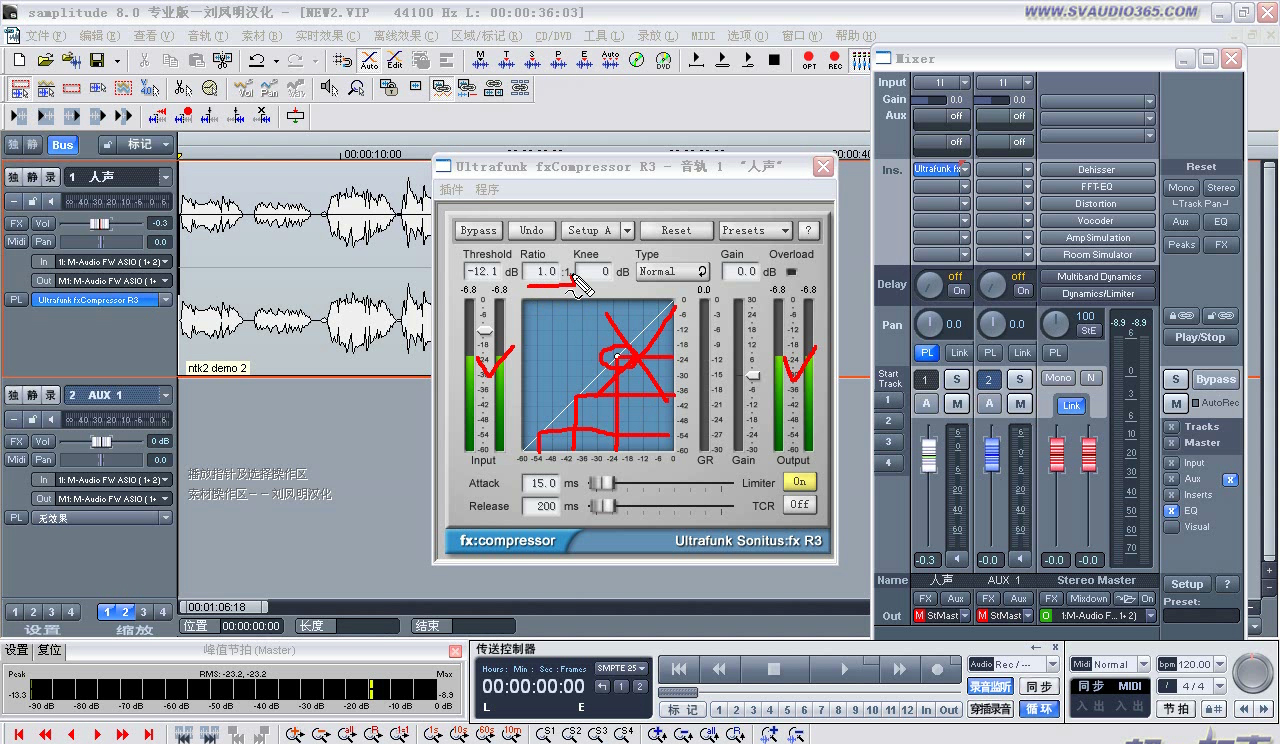Open the compressor 插件 menu
Image resolution: width=1280 pixels, height=744 pixels.
tap(452, 189)
